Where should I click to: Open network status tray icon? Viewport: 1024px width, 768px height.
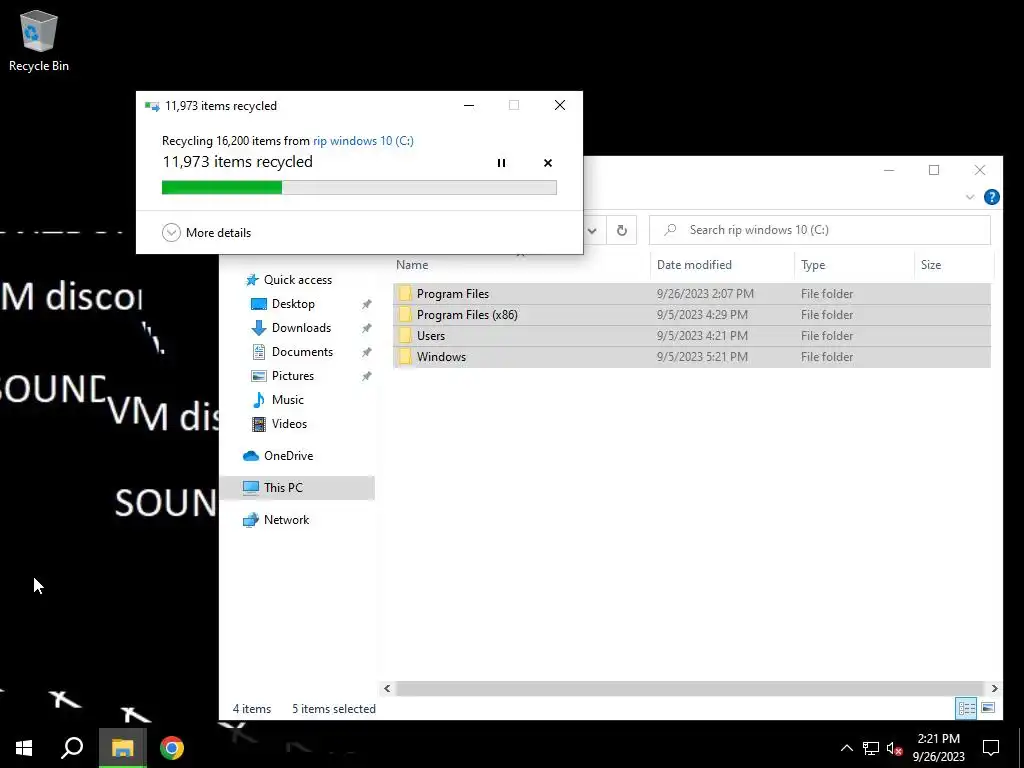[x=871, y=748]
